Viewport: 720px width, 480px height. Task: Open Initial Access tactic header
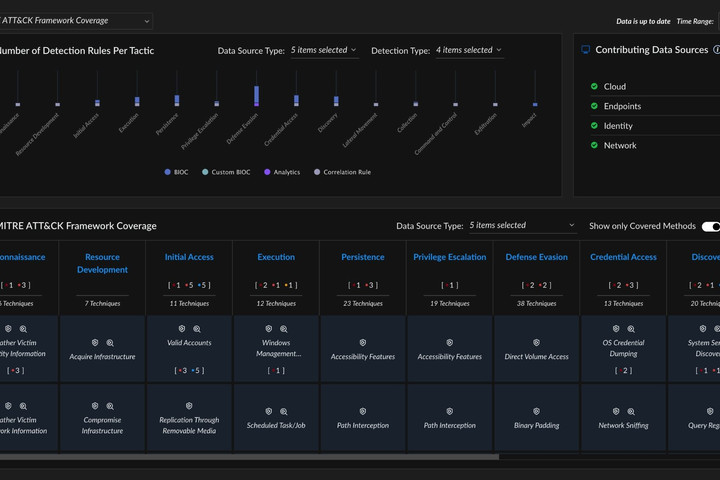pos(189,257)
